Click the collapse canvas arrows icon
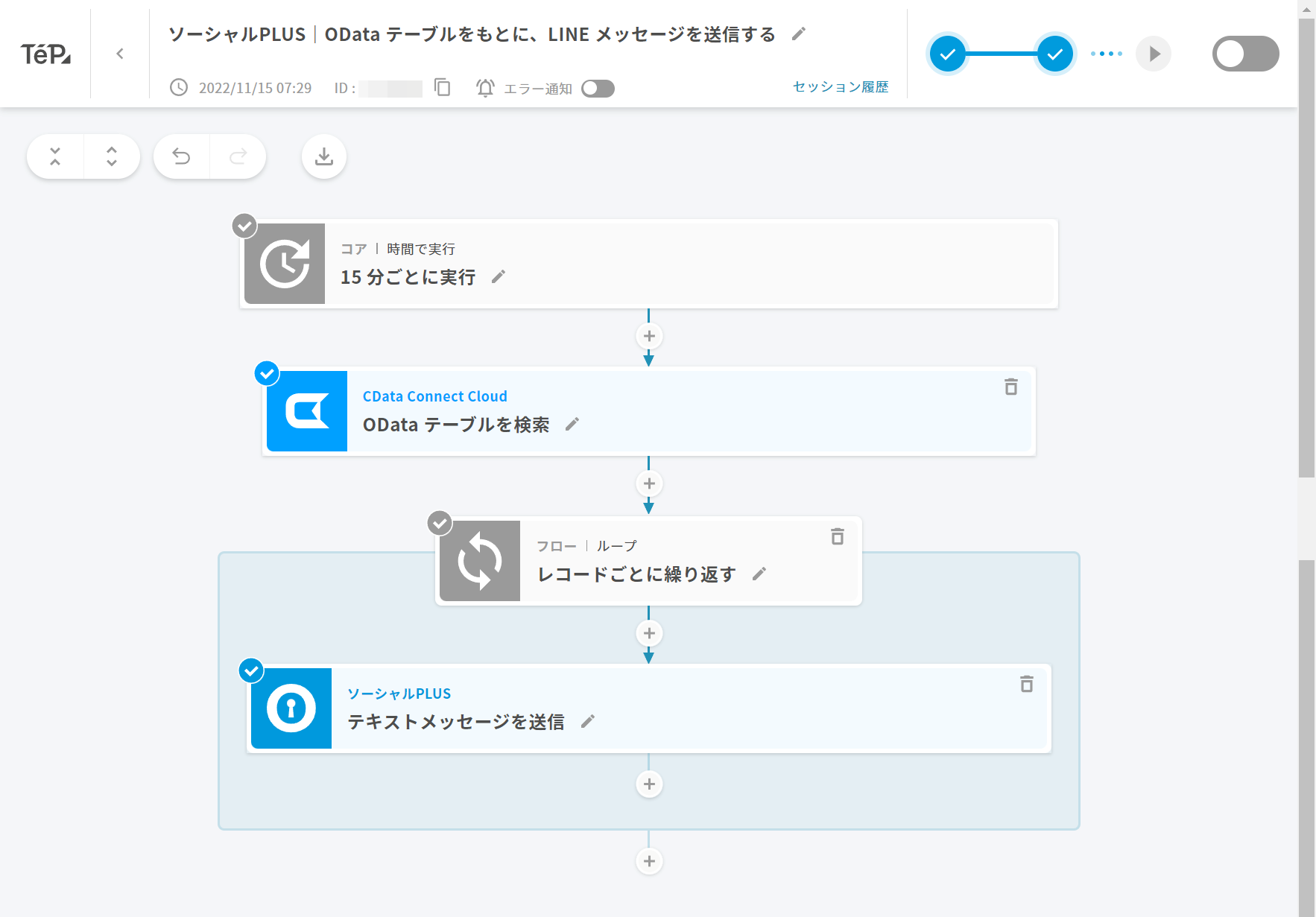 pos(54,156)
